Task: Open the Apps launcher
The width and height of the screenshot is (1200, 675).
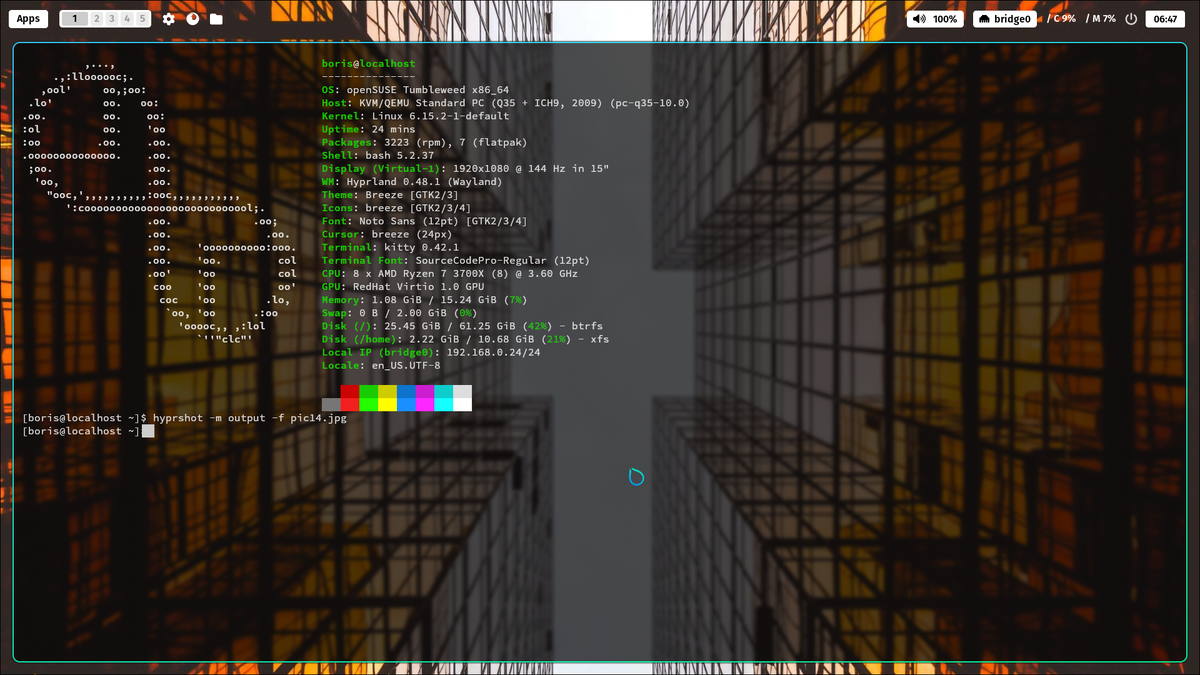Action: pos(27,17)
